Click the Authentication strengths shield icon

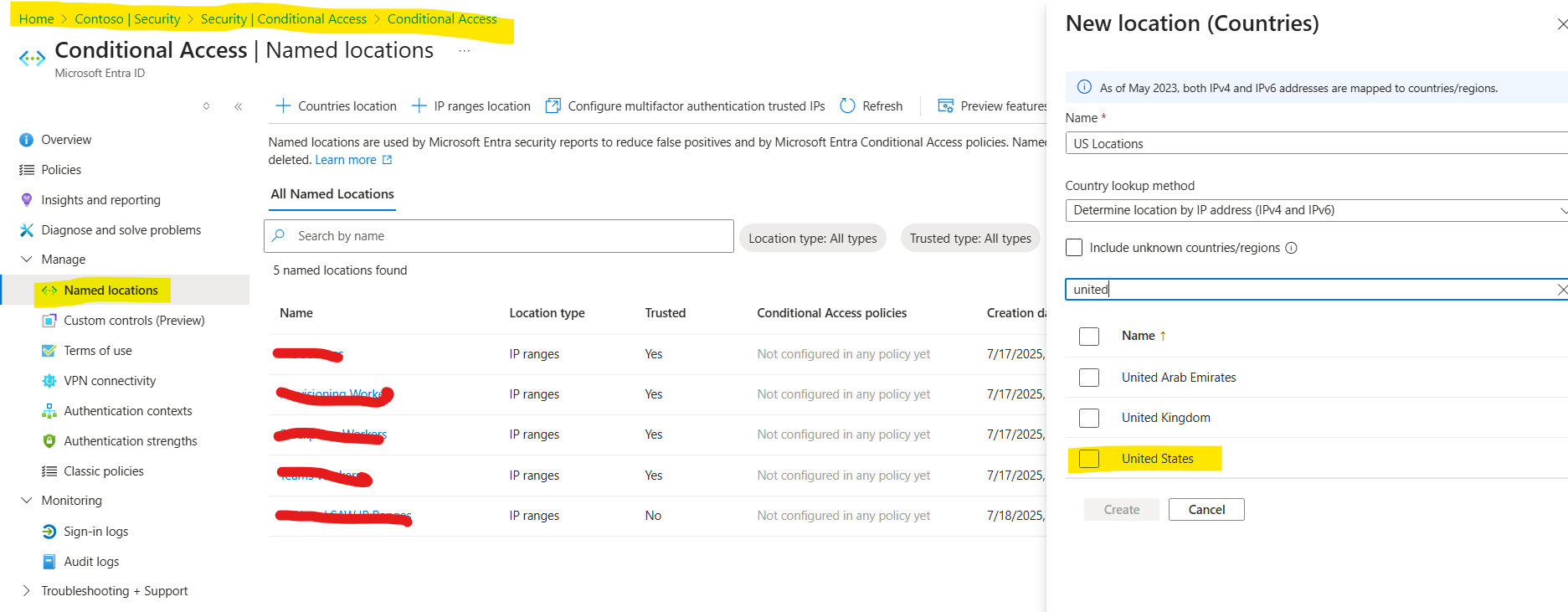49,441
